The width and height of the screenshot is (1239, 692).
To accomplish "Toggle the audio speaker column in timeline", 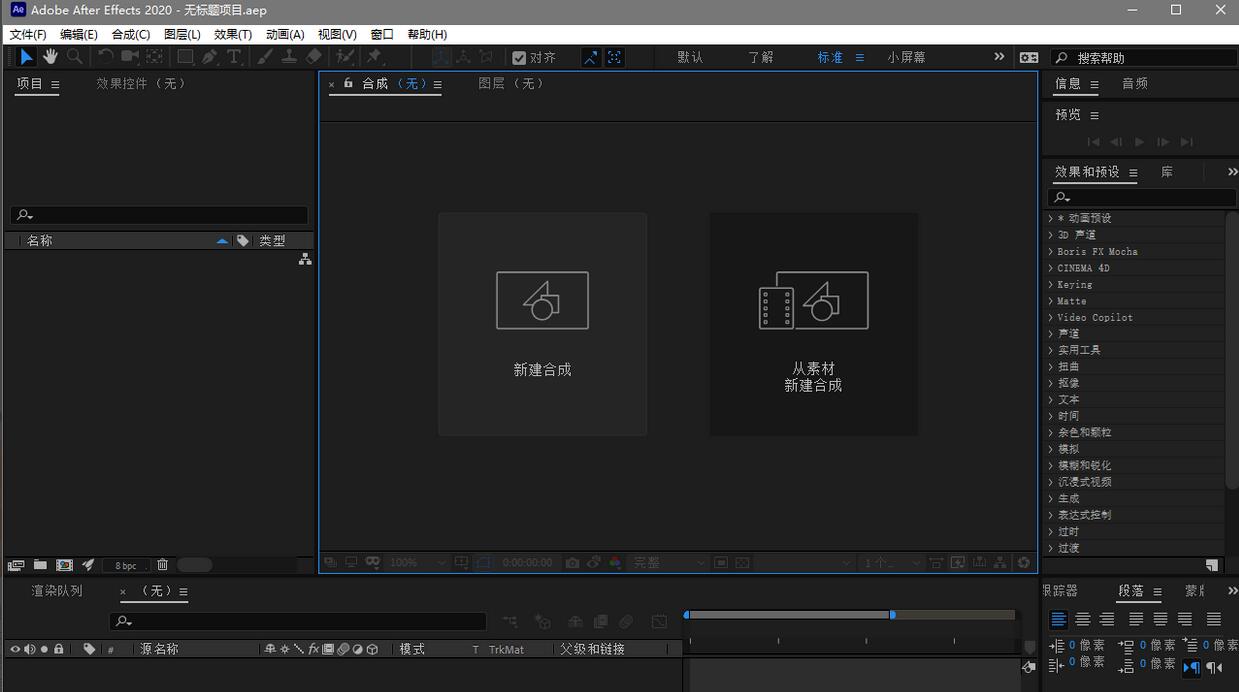I will click(x=30, y=649).
